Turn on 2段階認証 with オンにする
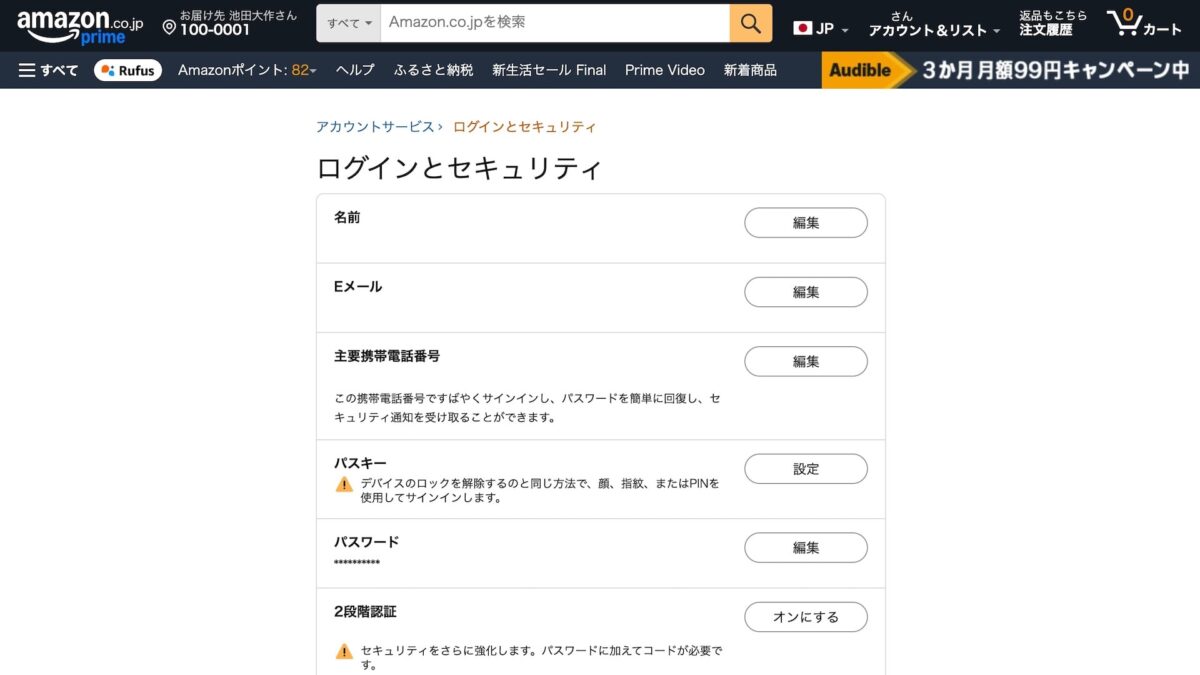Screen dimensions: 1200x675 805,617
